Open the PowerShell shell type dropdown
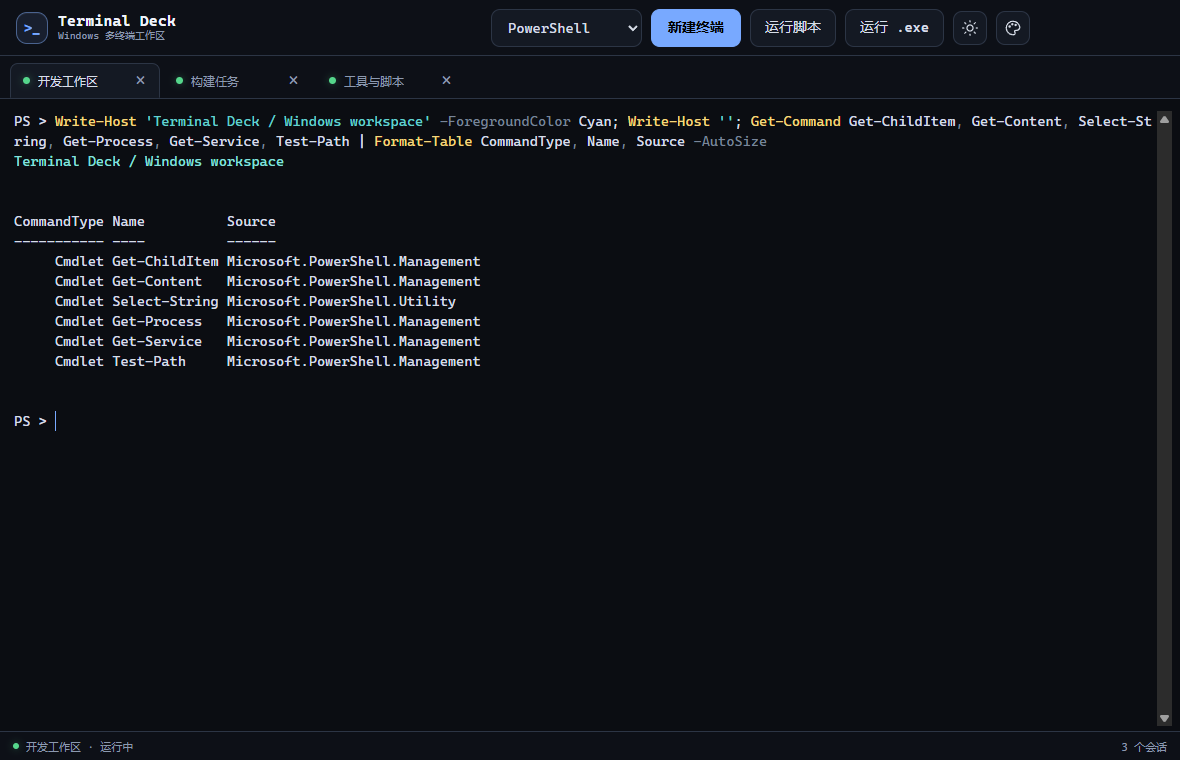 pos(566,28)
